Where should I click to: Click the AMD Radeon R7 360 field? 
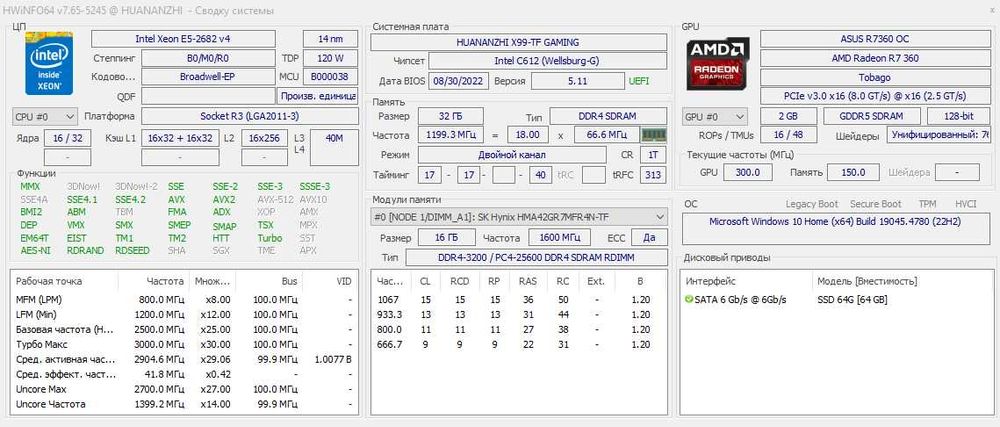(875, 58)
